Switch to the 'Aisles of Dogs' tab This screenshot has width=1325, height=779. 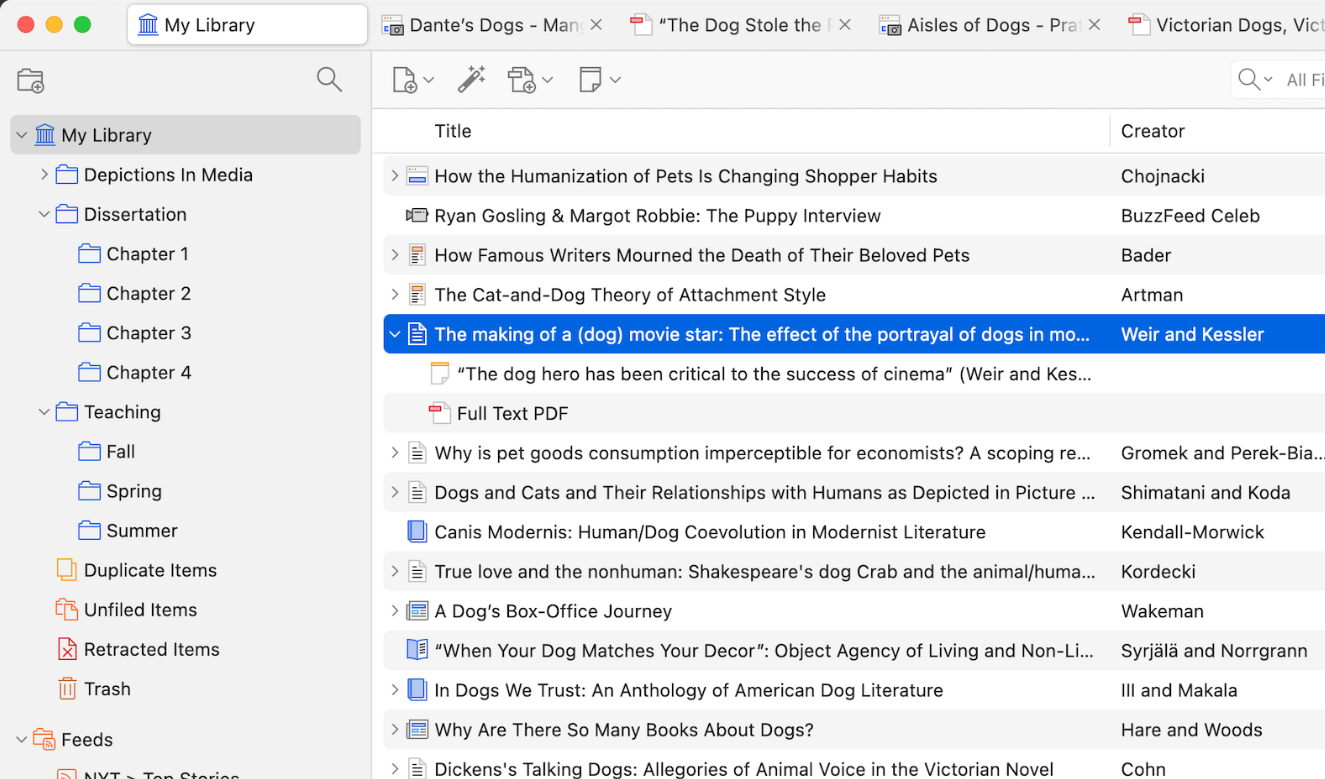click(986, 24)
